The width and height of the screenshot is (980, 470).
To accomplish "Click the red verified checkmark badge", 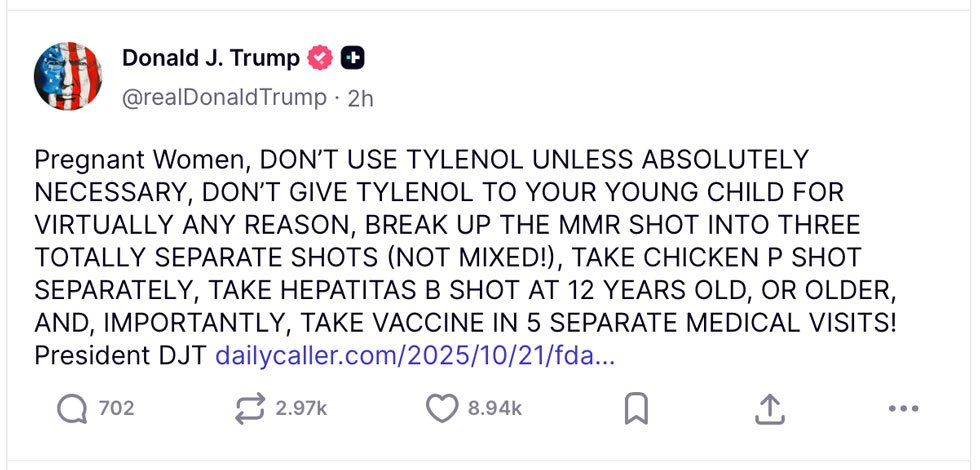I will pyautogui.click(x=319, y=59).
